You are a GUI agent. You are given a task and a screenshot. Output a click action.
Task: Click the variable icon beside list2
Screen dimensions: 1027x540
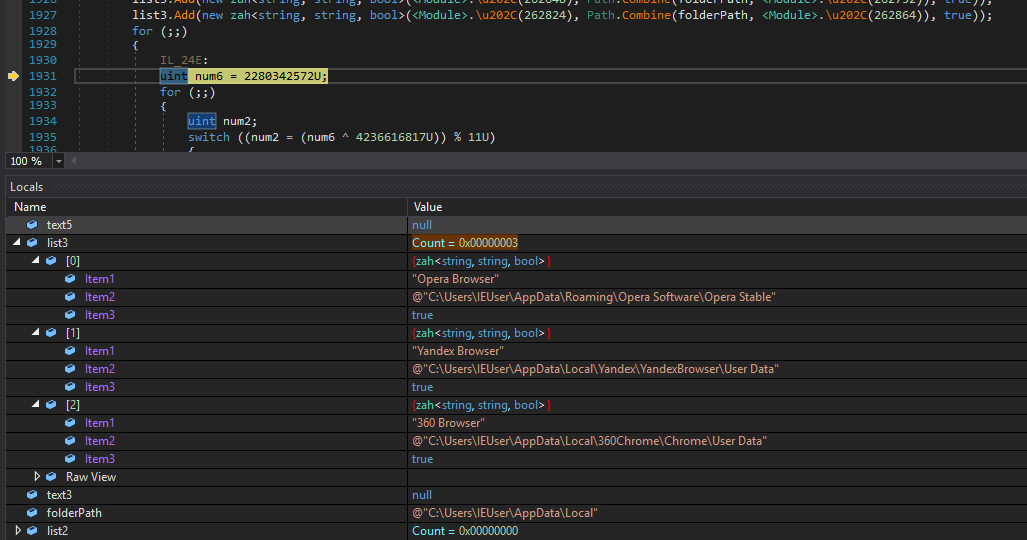[x=33, y=531]
